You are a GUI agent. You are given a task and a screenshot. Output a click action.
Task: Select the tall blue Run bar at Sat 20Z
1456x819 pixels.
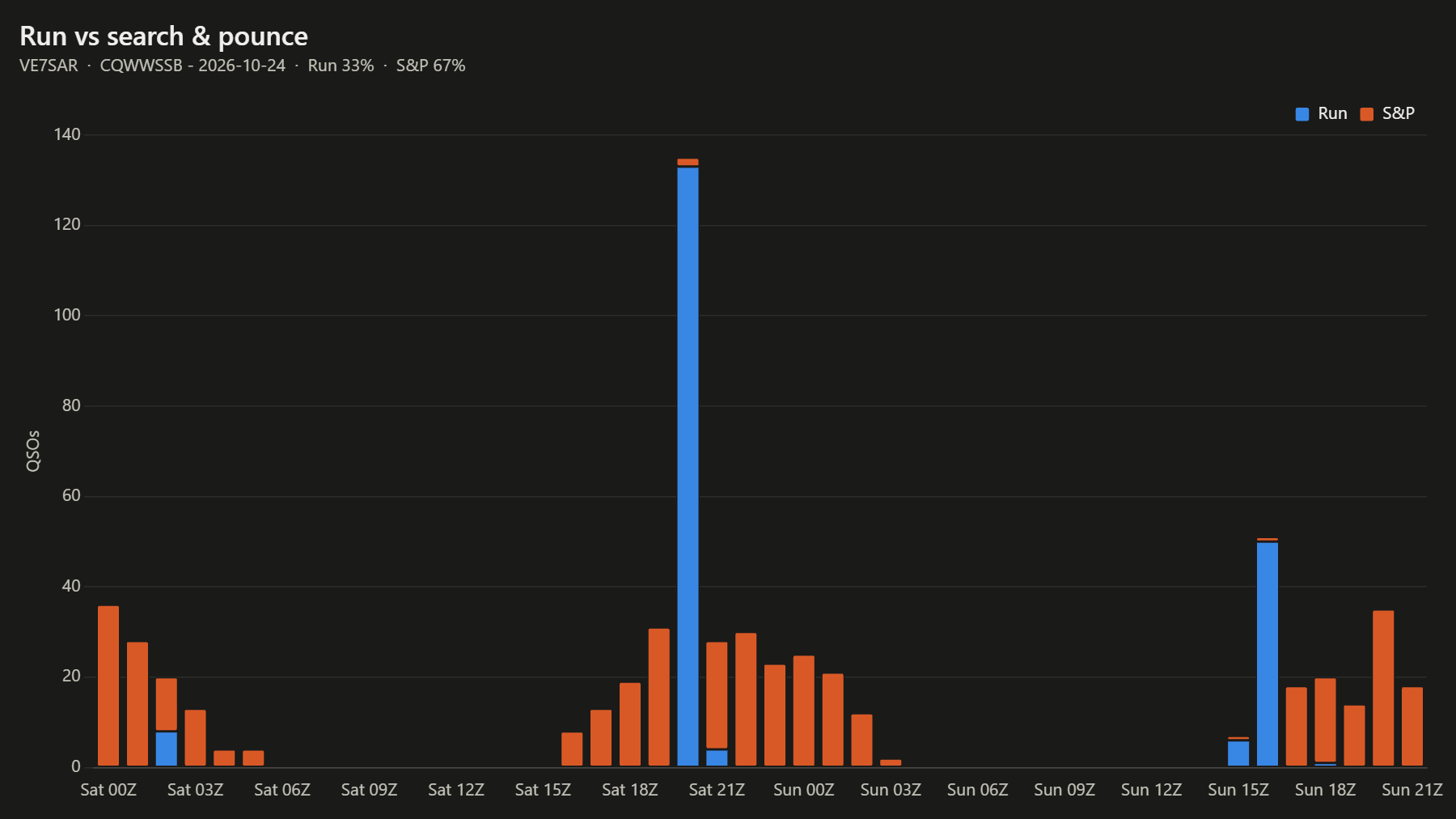click(x=688, y=466)
